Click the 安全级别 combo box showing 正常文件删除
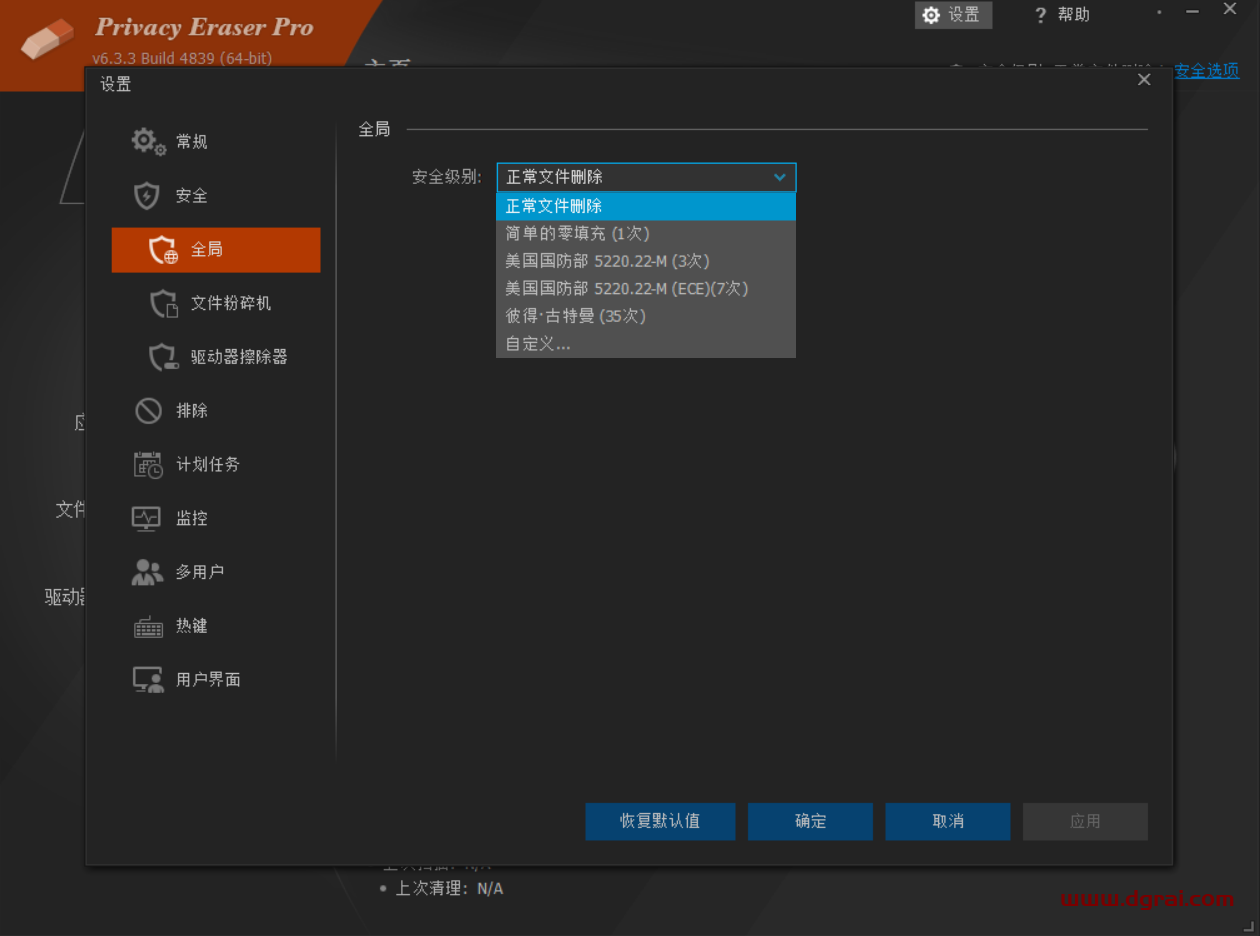 (646, 177)
